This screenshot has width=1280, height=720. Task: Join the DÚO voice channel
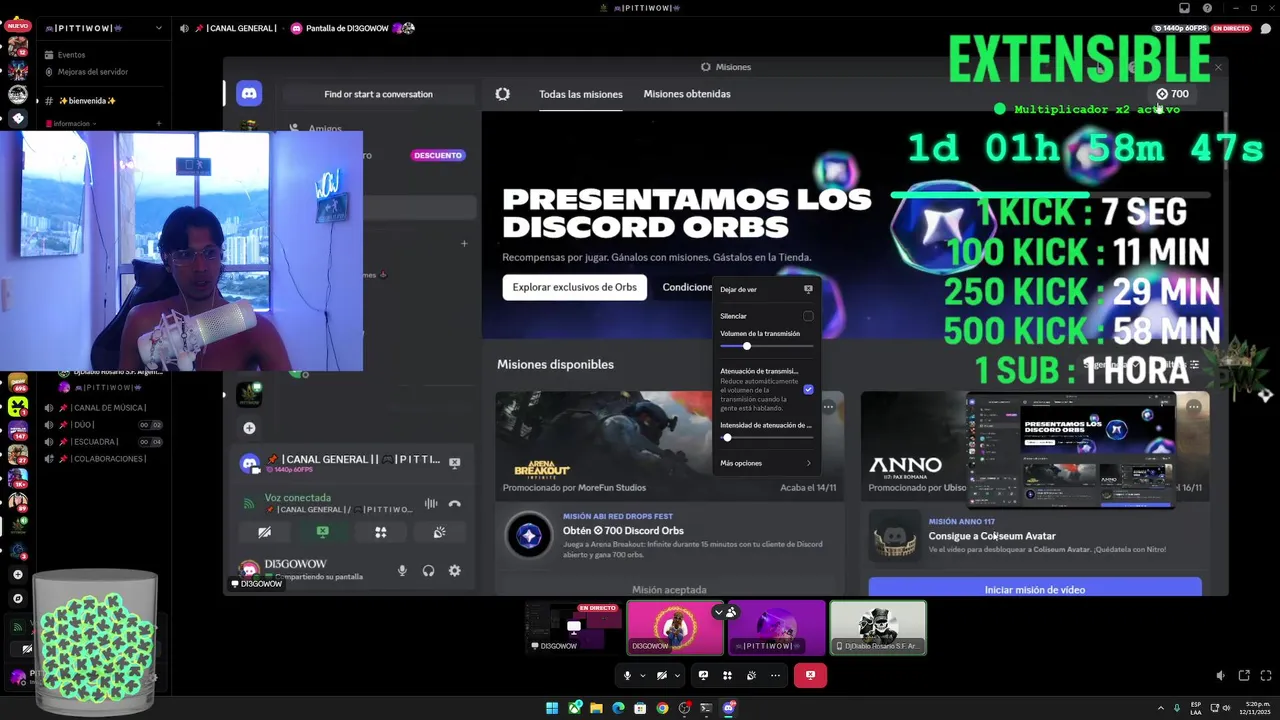coord(103,425)
